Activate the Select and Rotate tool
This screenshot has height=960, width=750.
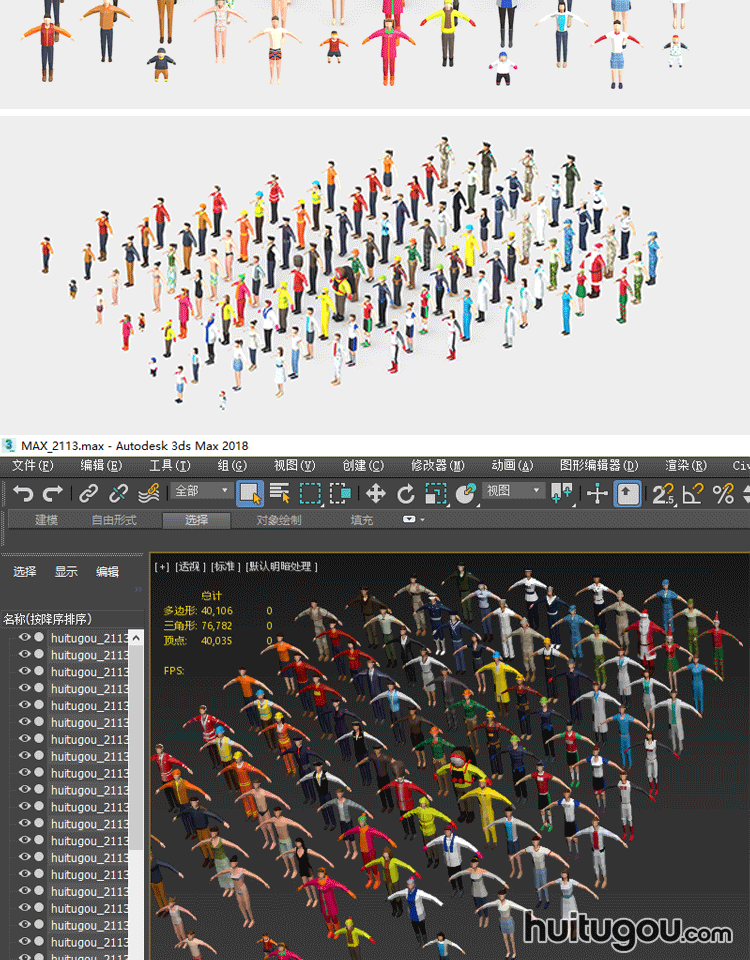406,493
